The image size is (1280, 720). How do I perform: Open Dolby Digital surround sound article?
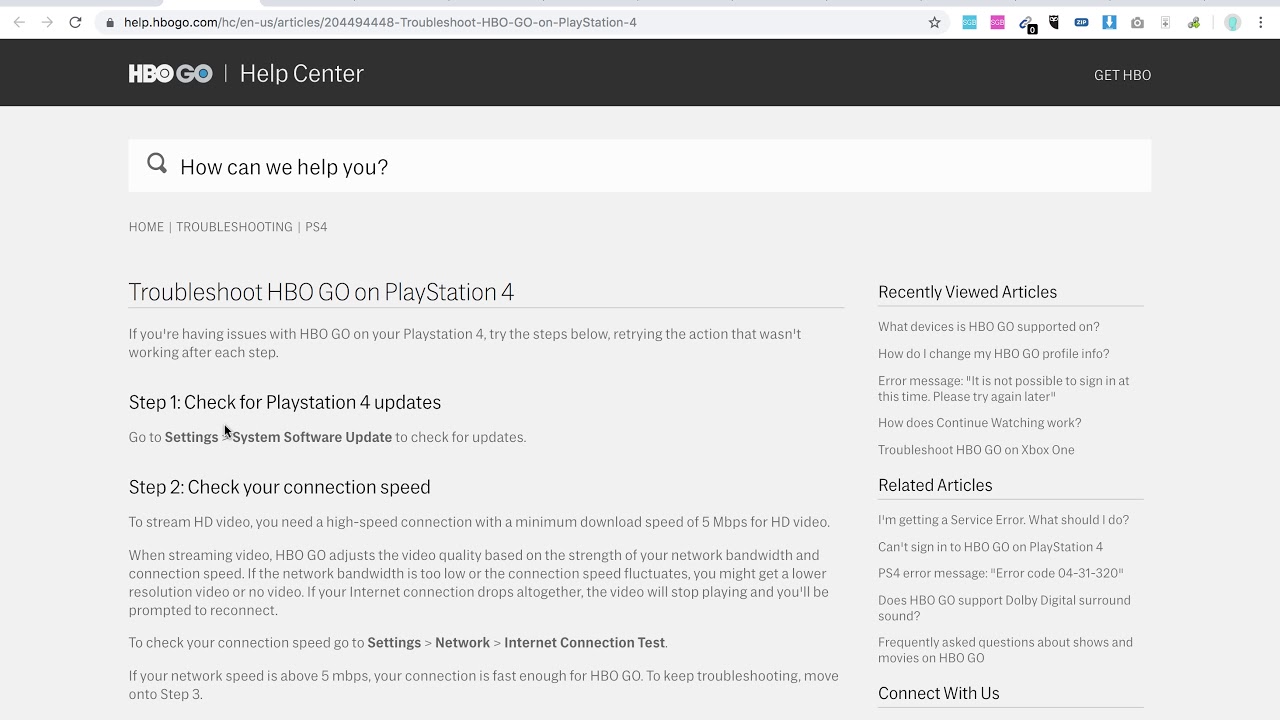click(1004, 608)
